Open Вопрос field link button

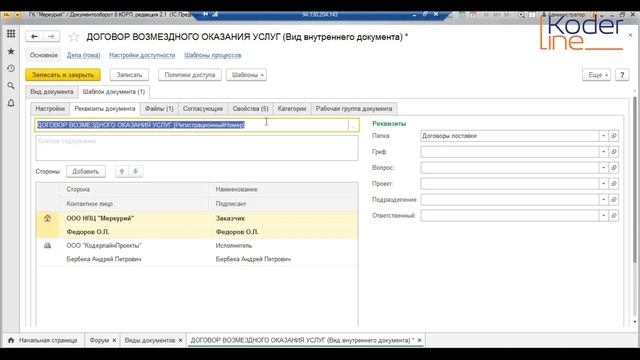pos(613,168)
